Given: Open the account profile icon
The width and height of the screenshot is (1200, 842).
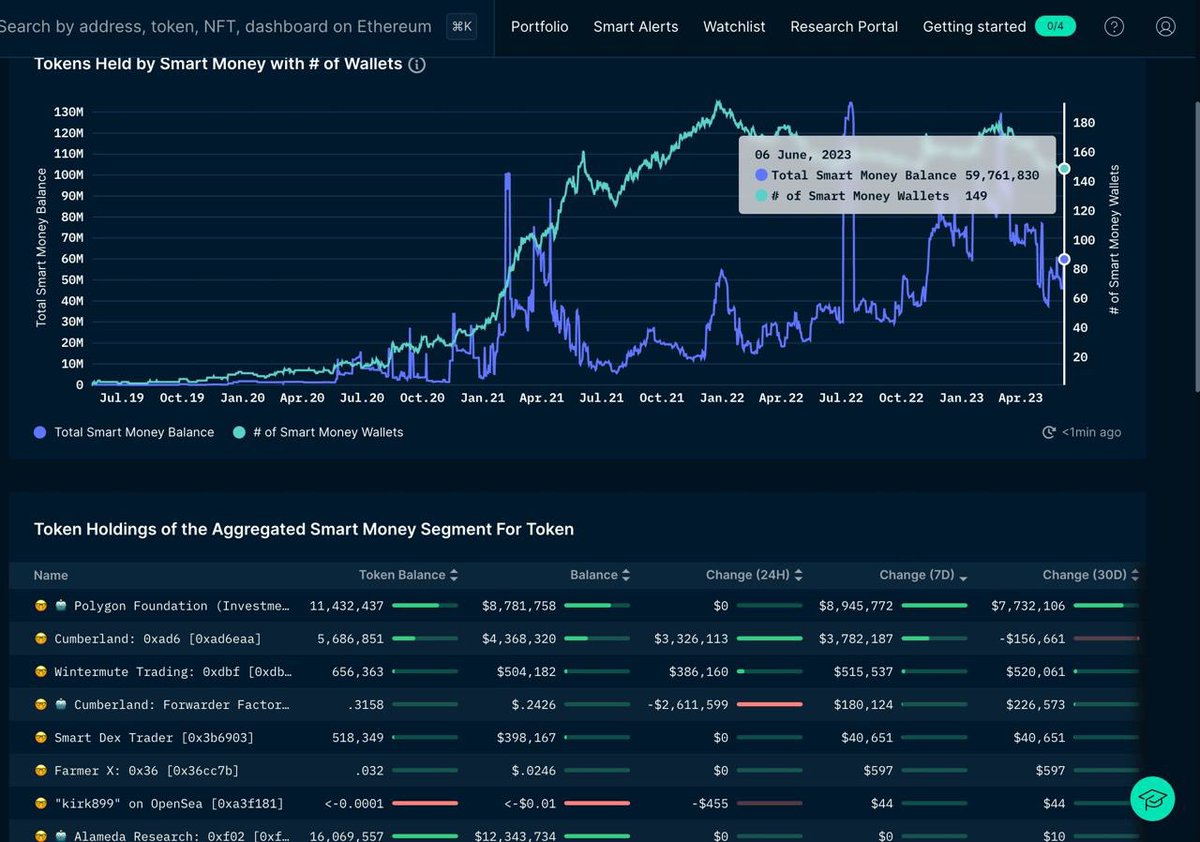Looking at the screenshot, I should [1165, 27].
